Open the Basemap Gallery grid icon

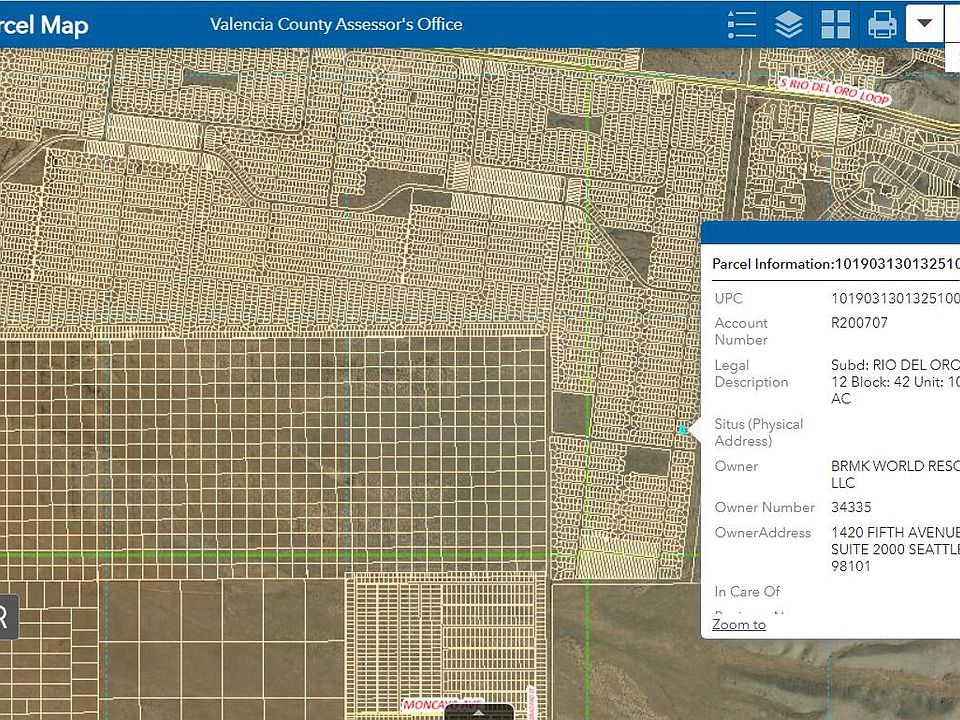[x=835, y=24]
